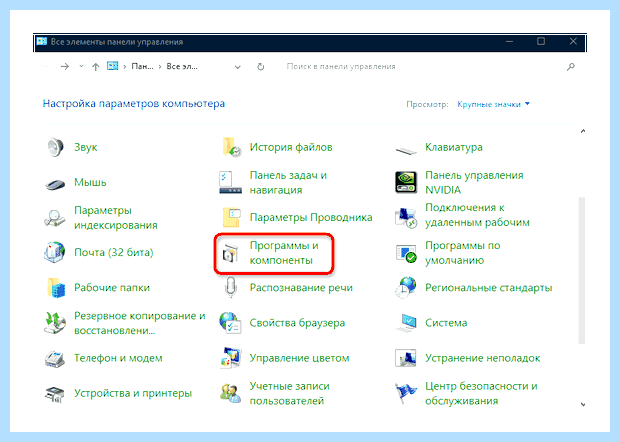The width and height of the screenshot is (620, 442).
Task: Click the Региональные стандарты link
Action: point(488,288)
